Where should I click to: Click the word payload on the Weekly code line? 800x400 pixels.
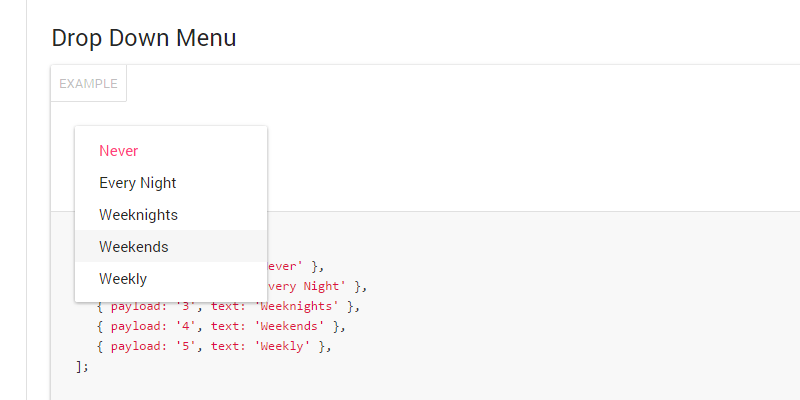pos(137,346)
